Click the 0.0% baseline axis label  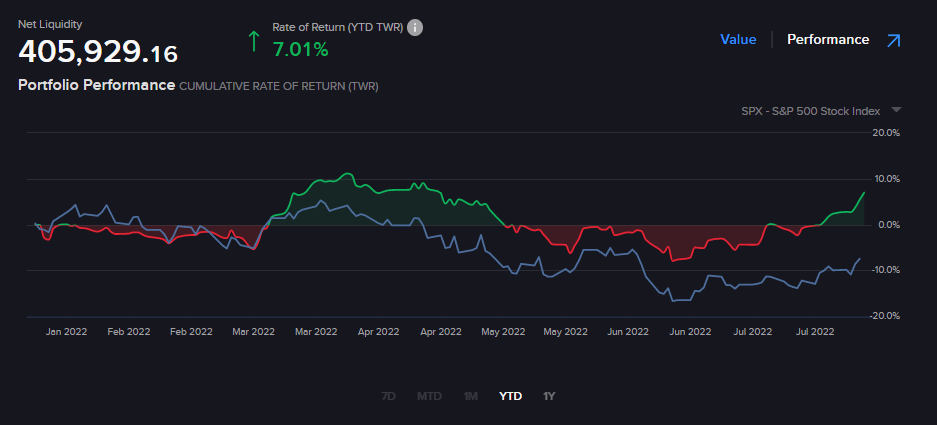point(888,224)
